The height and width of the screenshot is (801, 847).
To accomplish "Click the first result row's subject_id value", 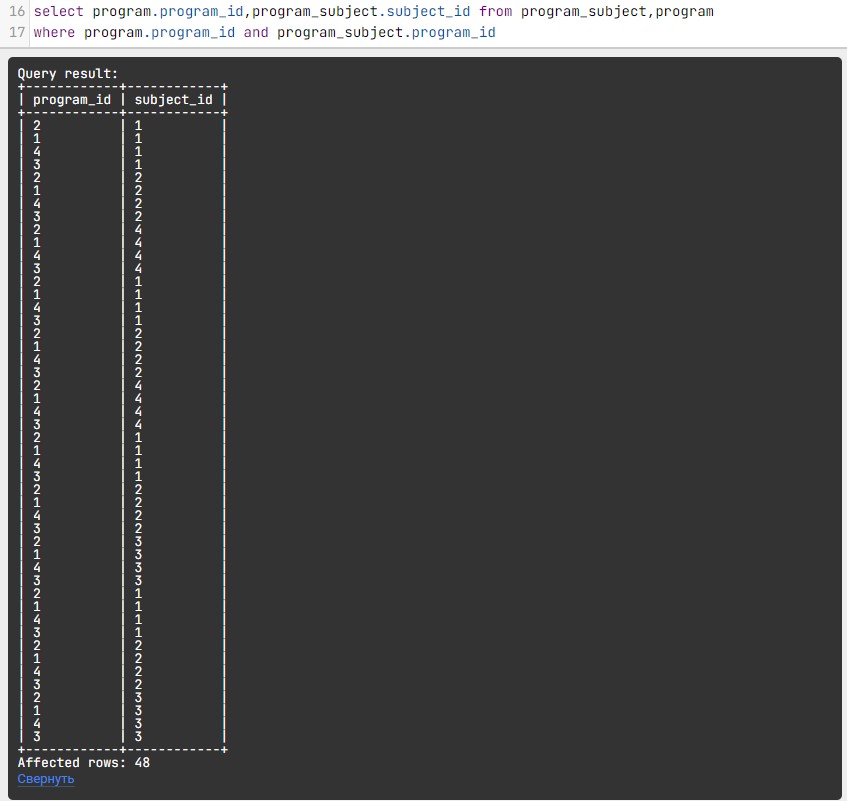I will click(138, 126).
